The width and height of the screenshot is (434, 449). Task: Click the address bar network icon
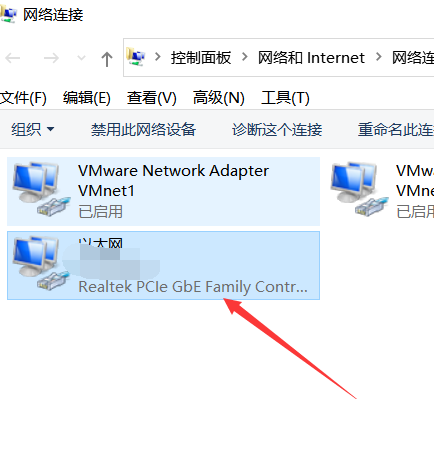click(135, 57)
